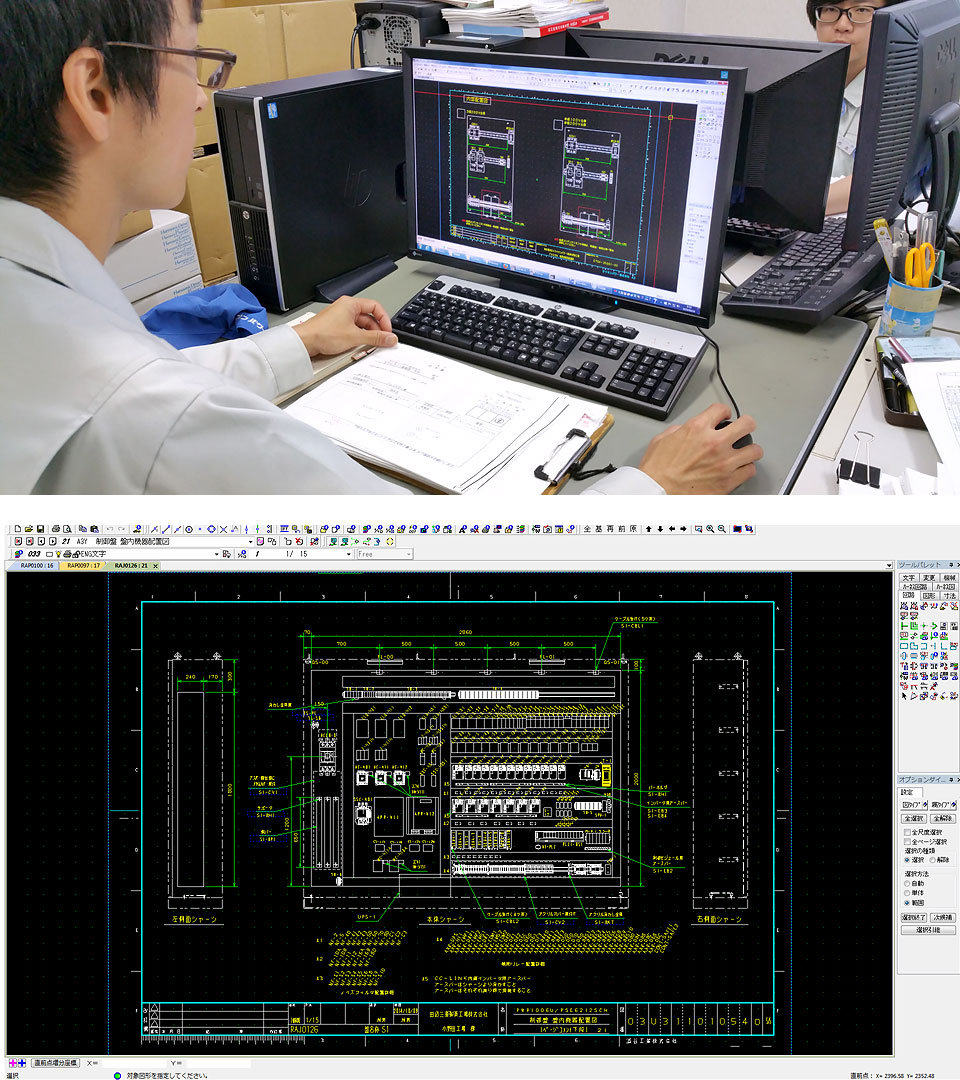Choose 単体 selection method

[x=908, y=893]
